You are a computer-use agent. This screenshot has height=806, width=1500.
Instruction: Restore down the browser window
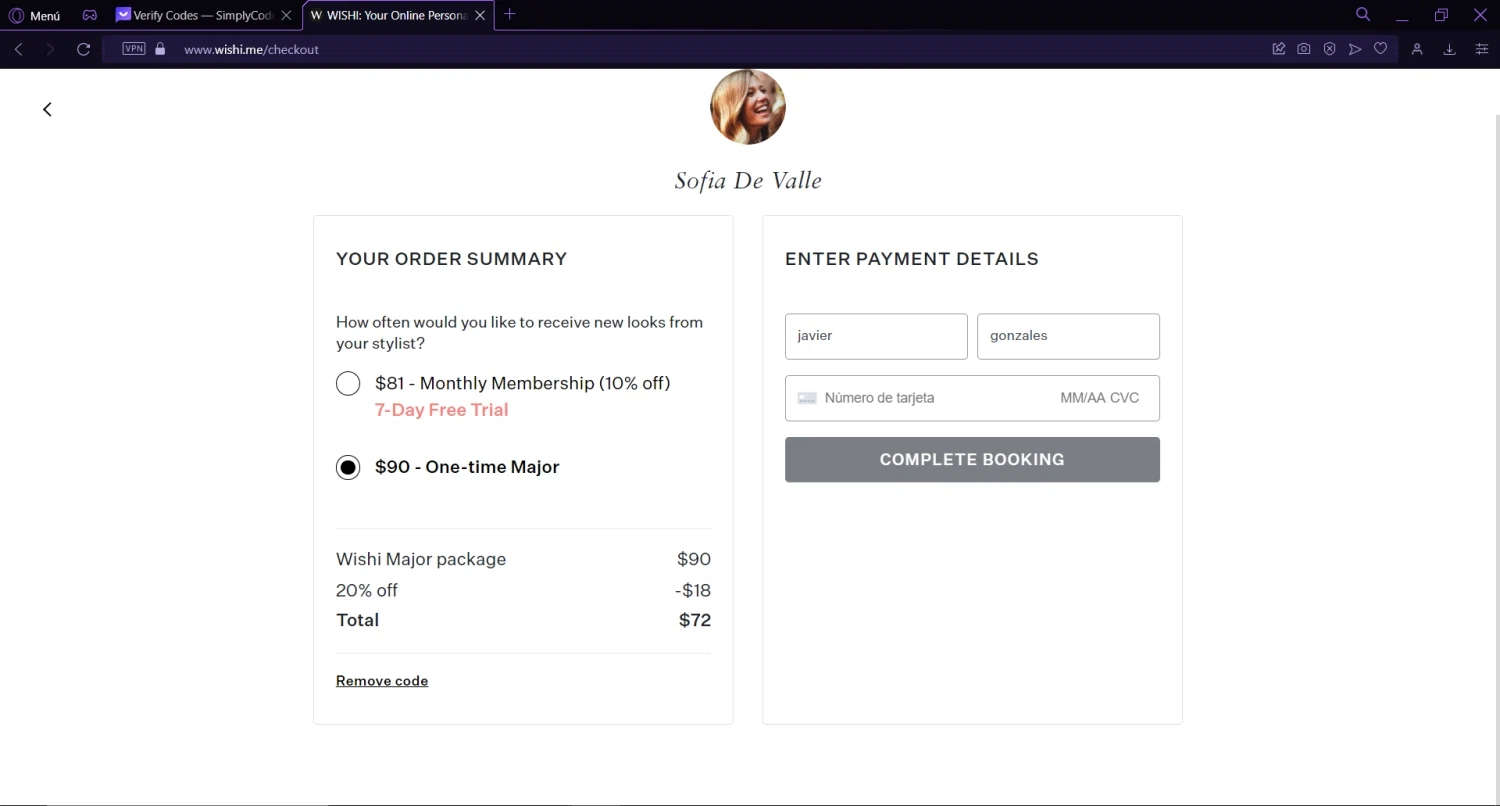coord(1441,15)
